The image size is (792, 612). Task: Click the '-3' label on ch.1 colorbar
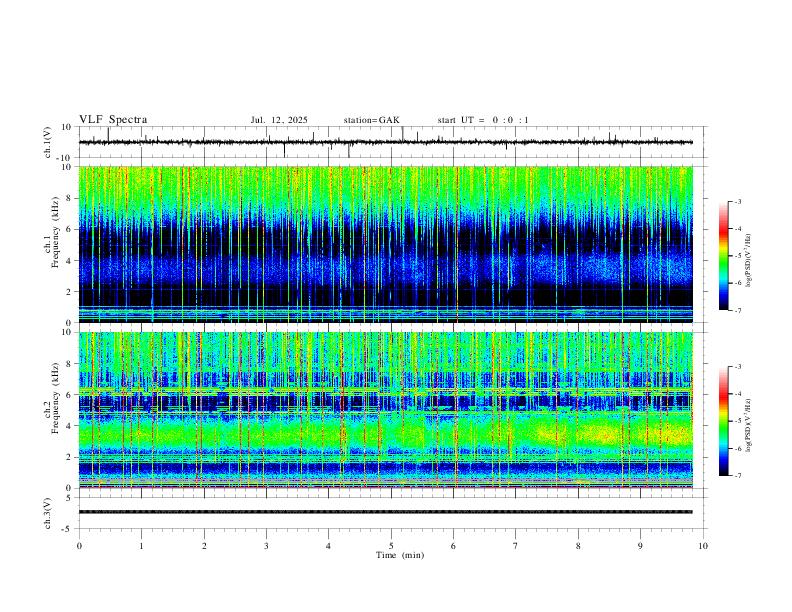coord(737,201)
